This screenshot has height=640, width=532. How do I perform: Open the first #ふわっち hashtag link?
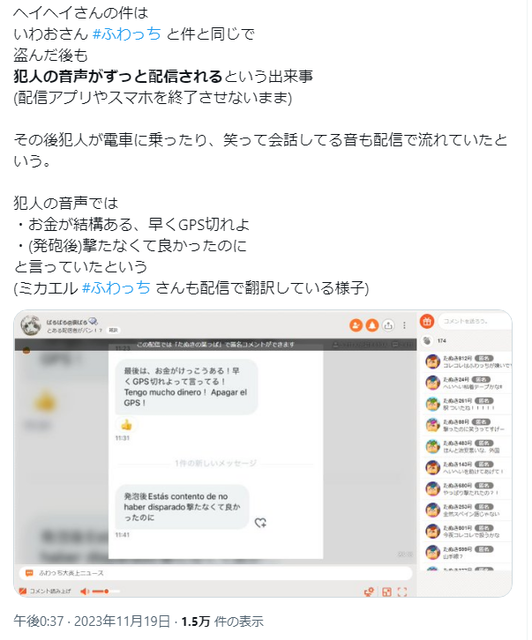[x=127, y=34]
